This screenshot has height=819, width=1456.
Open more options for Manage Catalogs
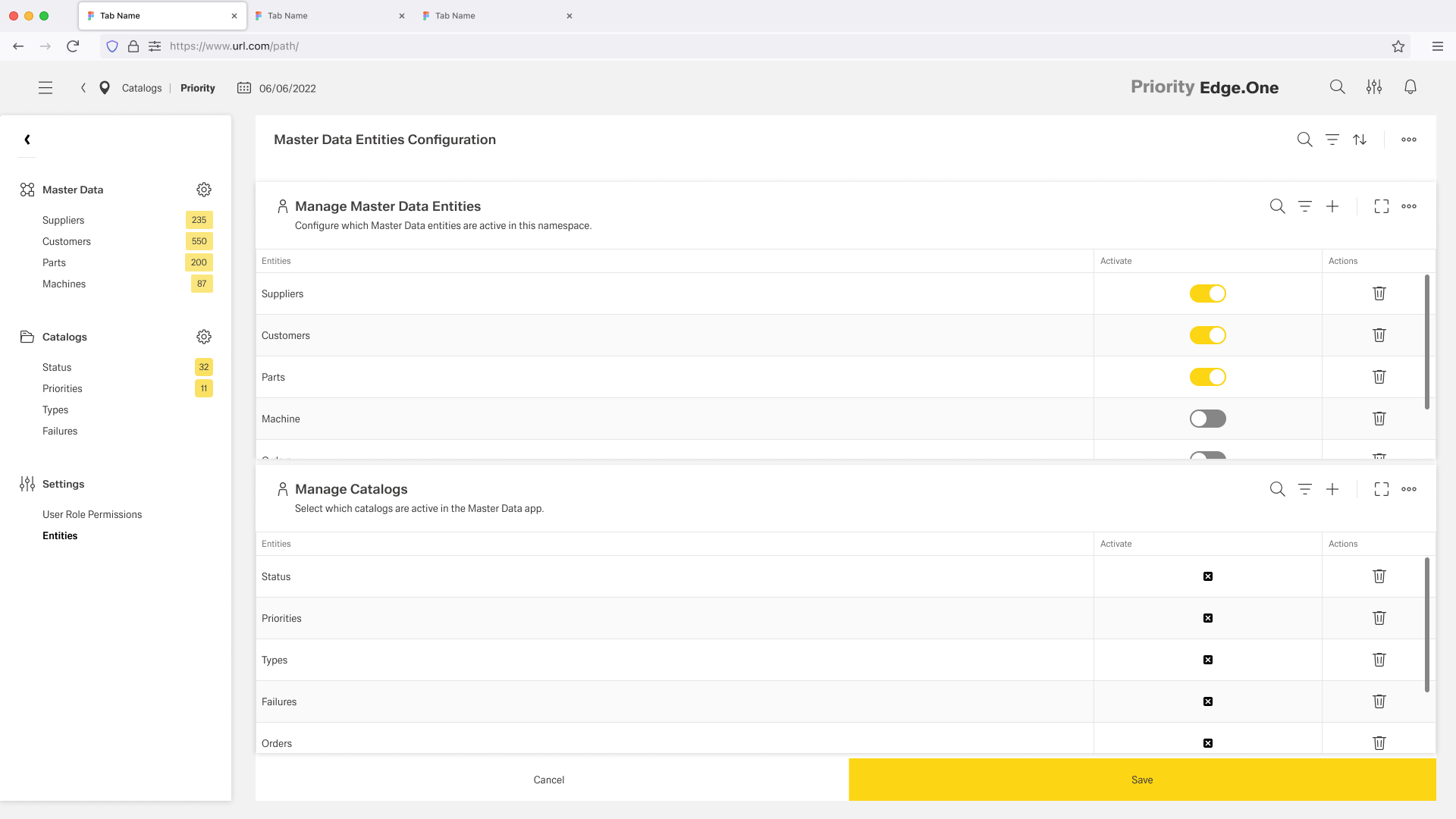(1409, 489)
